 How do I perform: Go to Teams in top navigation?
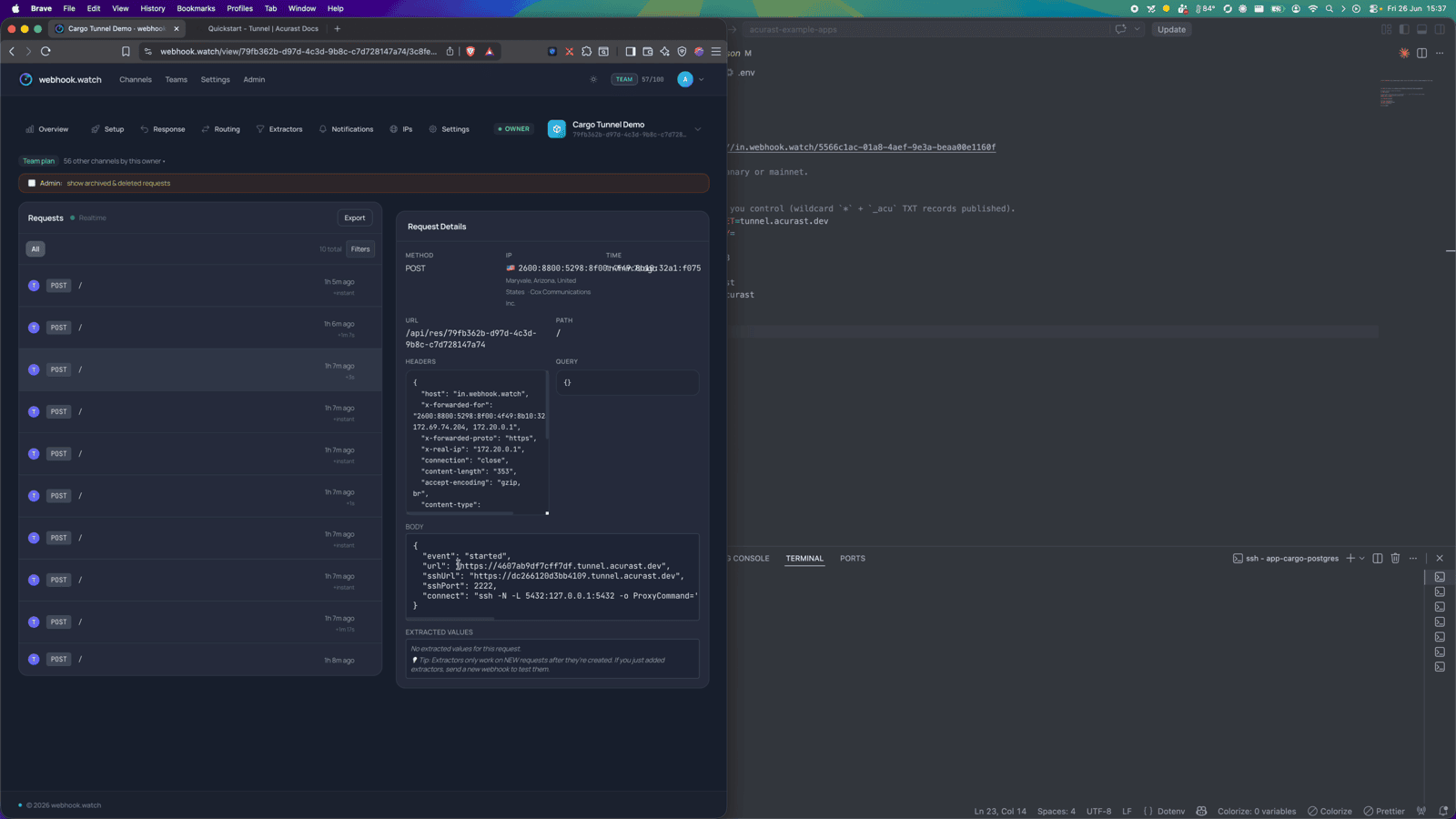(177, 79)
